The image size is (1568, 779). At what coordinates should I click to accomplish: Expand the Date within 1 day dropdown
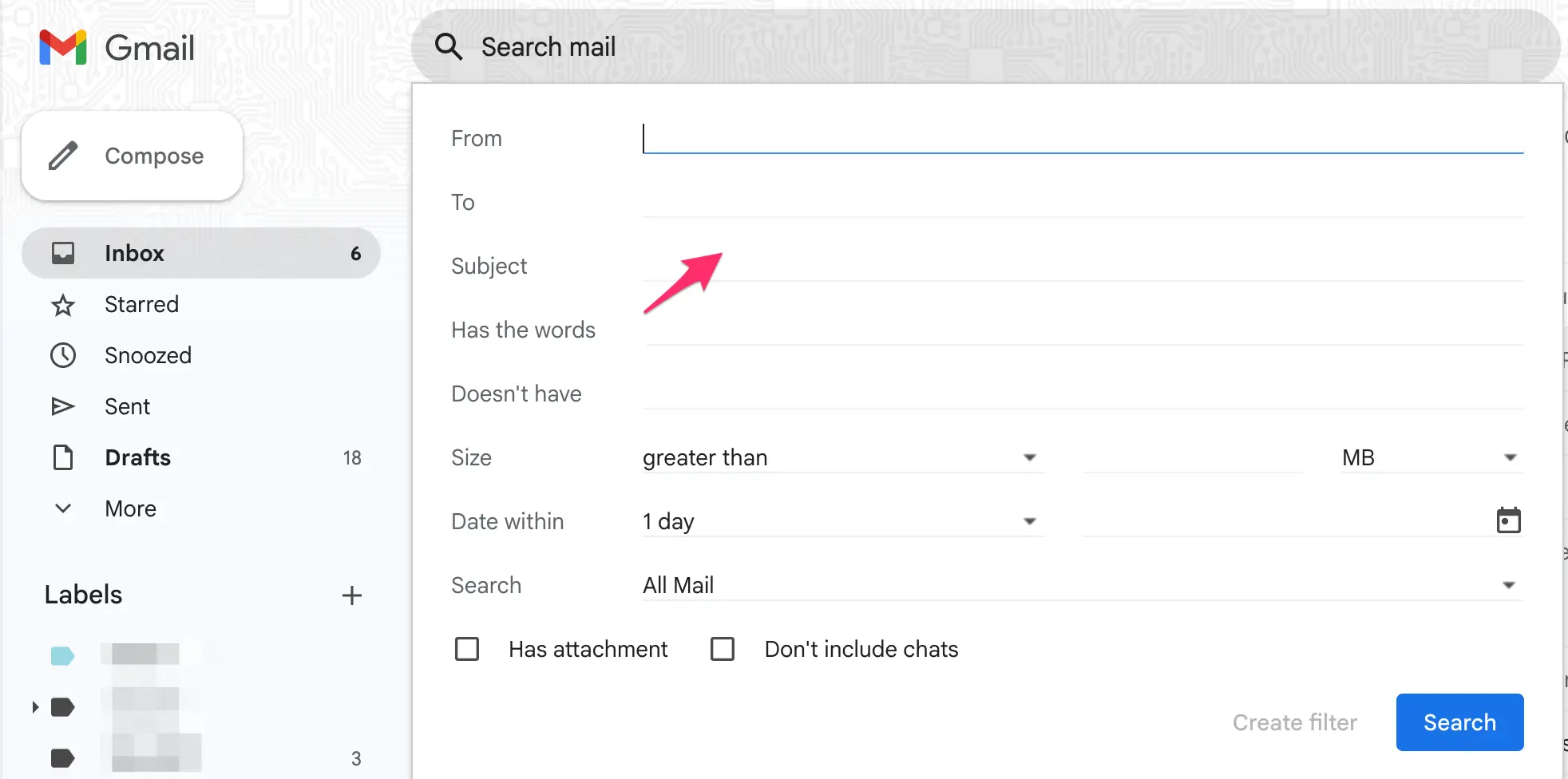[x=1031, y=520]
